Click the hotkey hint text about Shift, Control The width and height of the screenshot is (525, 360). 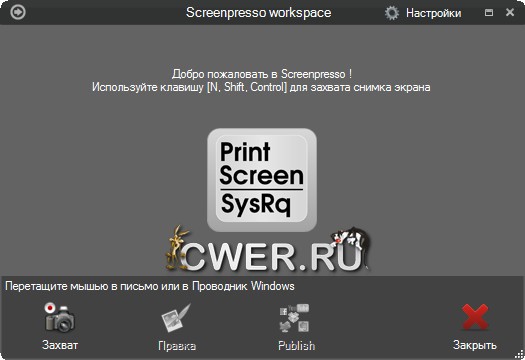pyautogui.click(x=261, y=87)
